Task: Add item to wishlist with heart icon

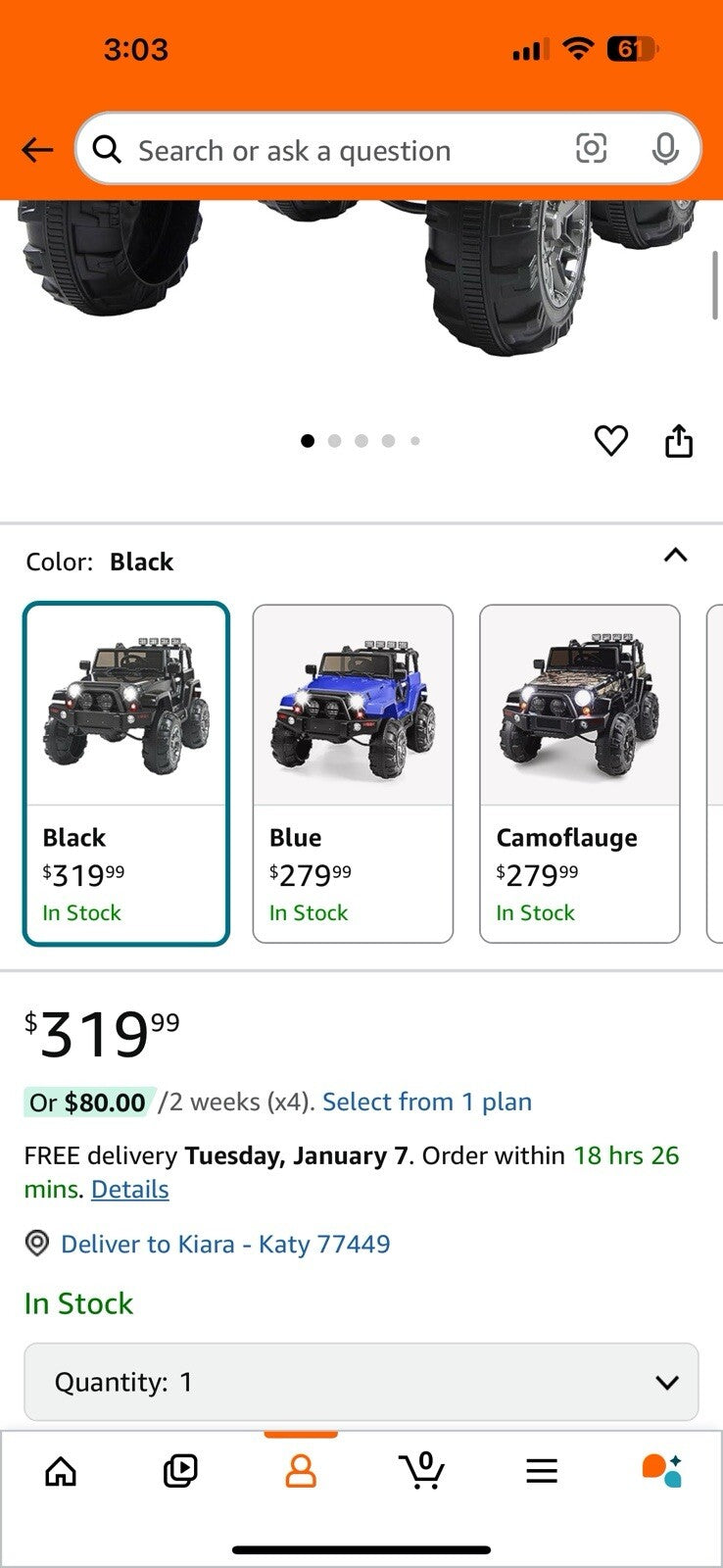Action: click(x=611, y=441)
